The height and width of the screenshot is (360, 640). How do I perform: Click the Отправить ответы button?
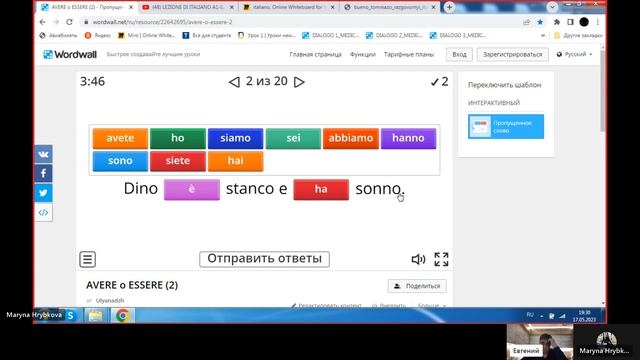click(x=264, y=259)
